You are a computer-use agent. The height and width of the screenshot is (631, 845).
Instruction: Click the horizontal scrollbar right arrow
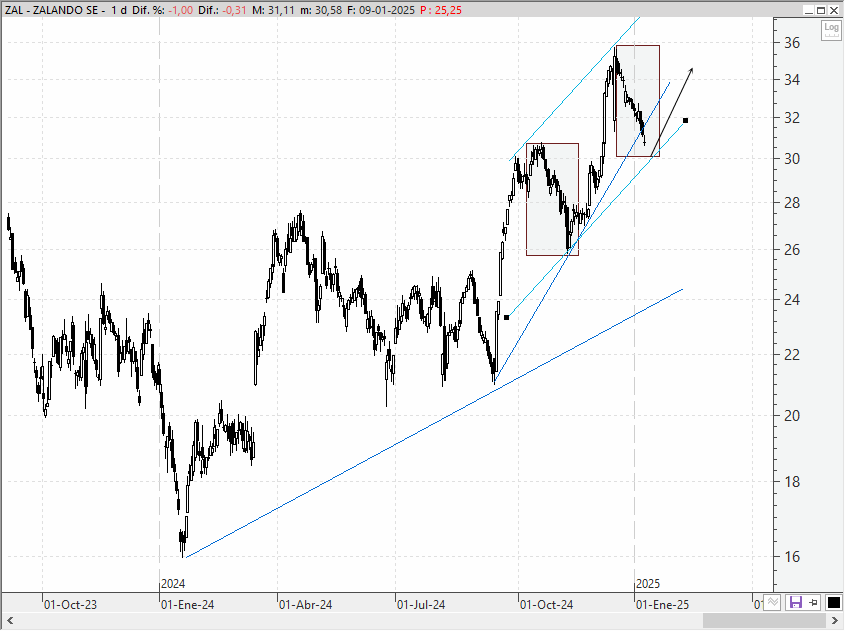836,621
